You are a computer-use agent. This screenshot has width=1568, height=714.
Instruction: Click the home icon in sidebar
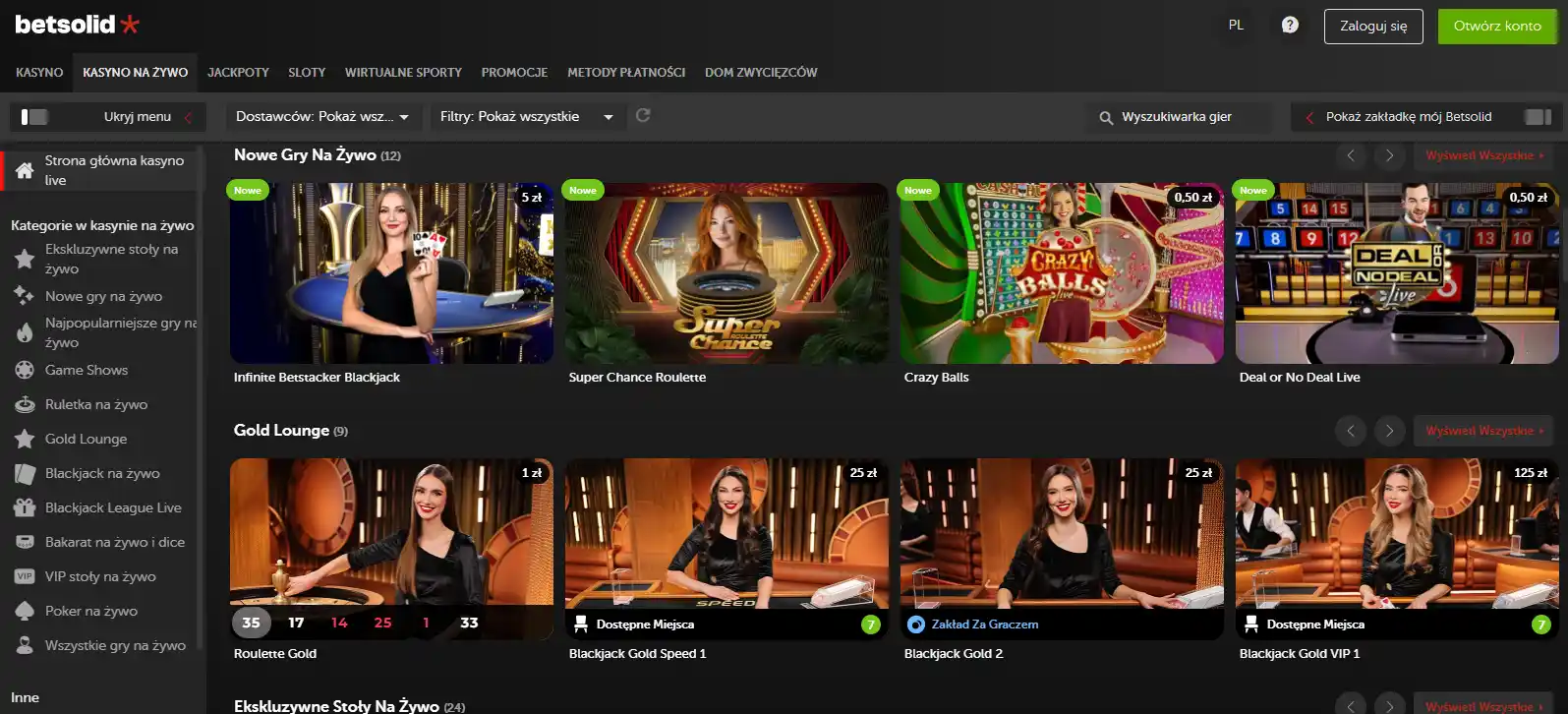pos(25,170)
